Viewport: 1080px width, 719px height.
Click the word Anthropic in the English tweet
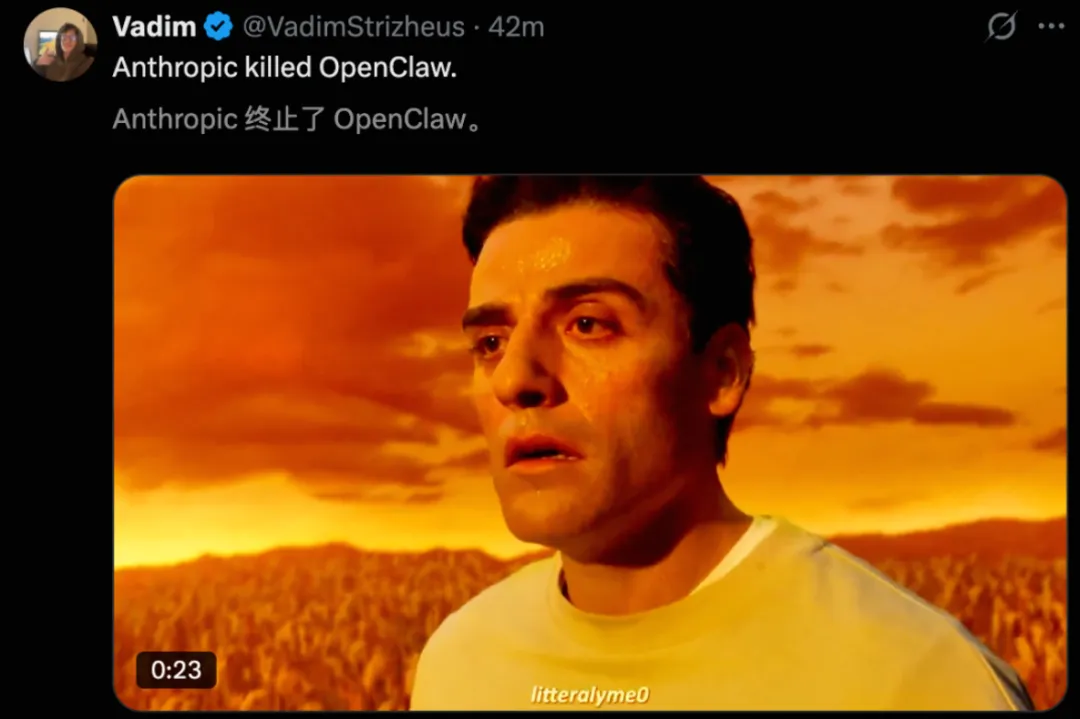[175, 67]
